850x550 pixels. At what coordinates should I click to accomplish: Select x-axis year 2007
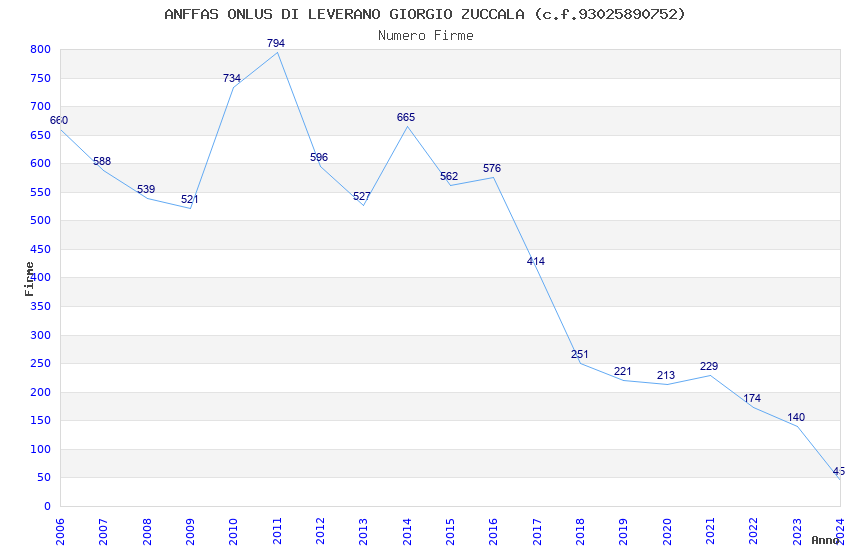[x=103, y=531]
